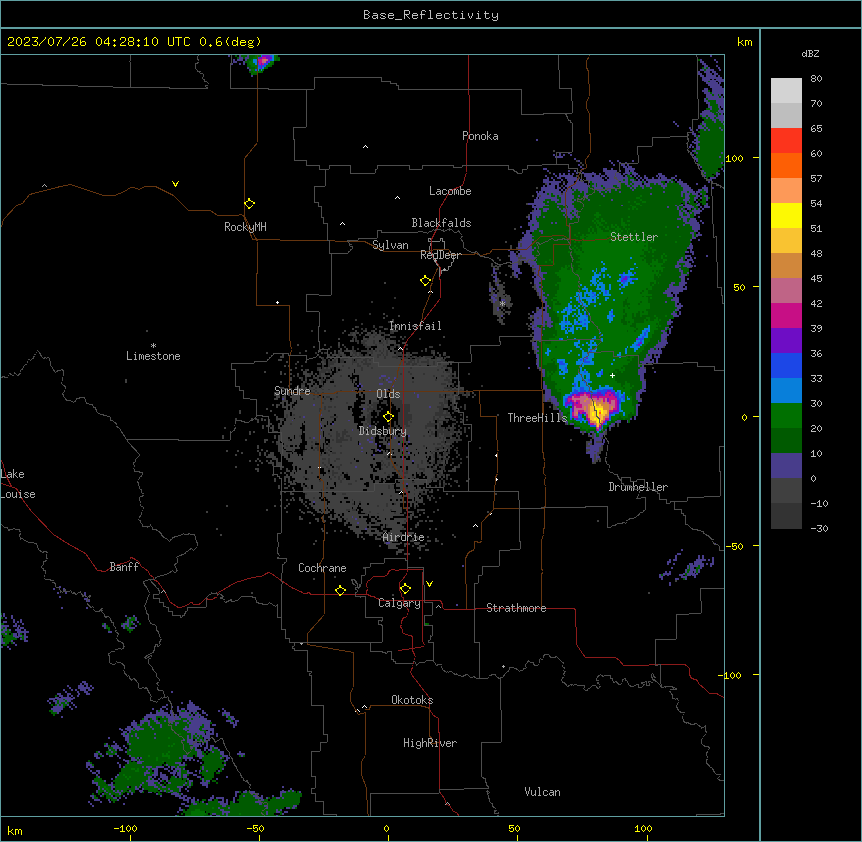Click the RockyMH label

[245, 227]
